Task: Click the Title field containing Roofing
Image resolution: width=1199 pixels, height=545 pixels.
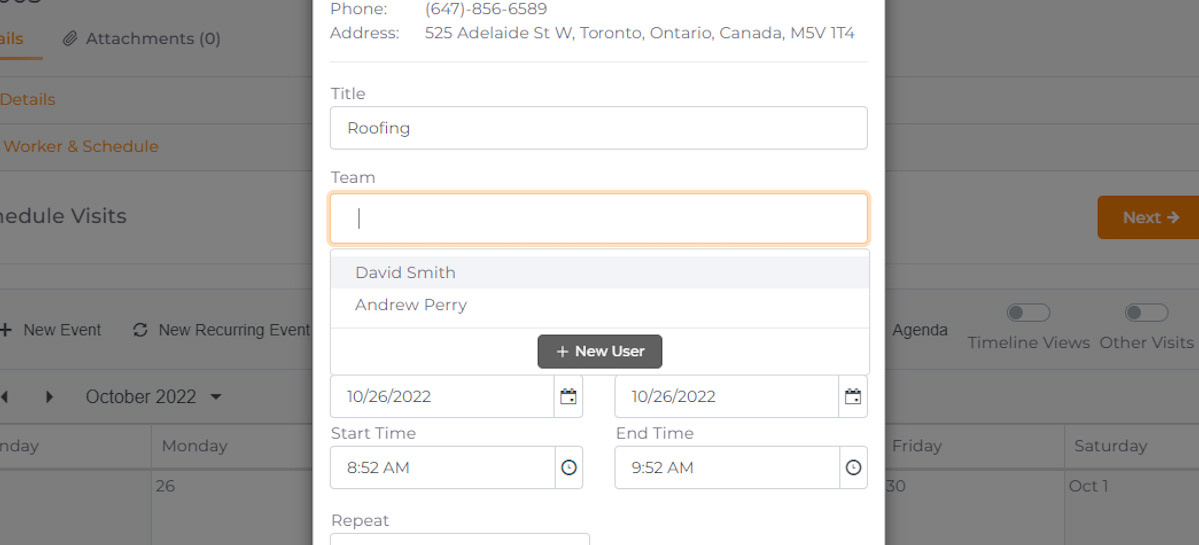Action: click(x=599, y=128)
